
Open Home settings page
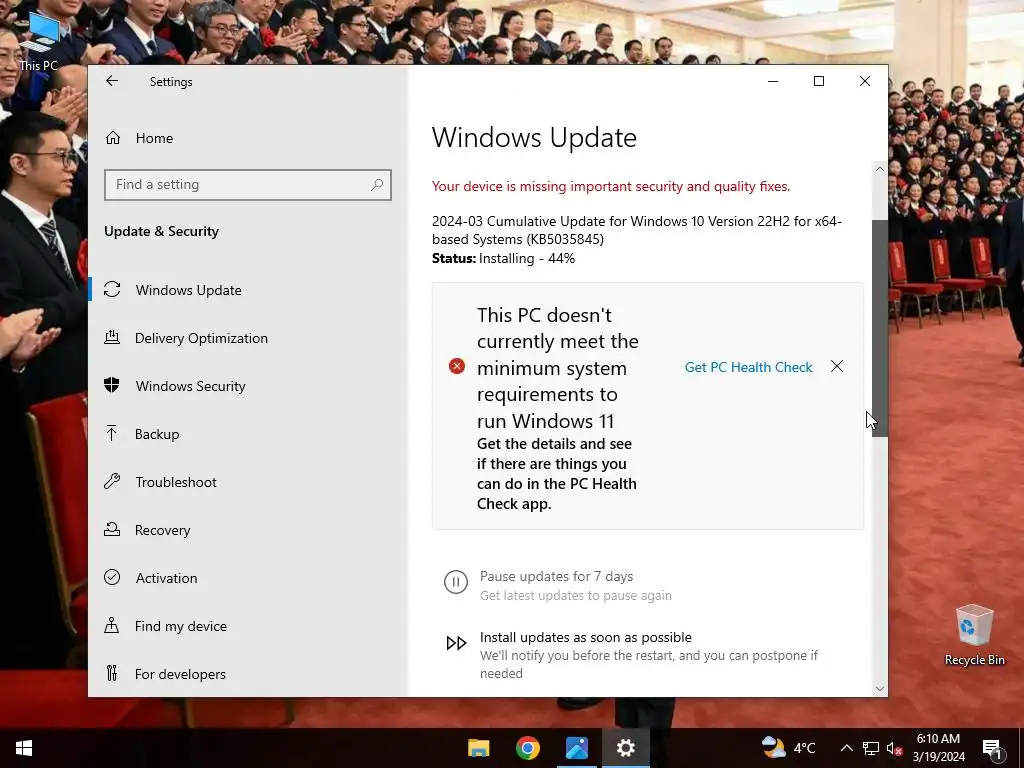tap(154, 138)
